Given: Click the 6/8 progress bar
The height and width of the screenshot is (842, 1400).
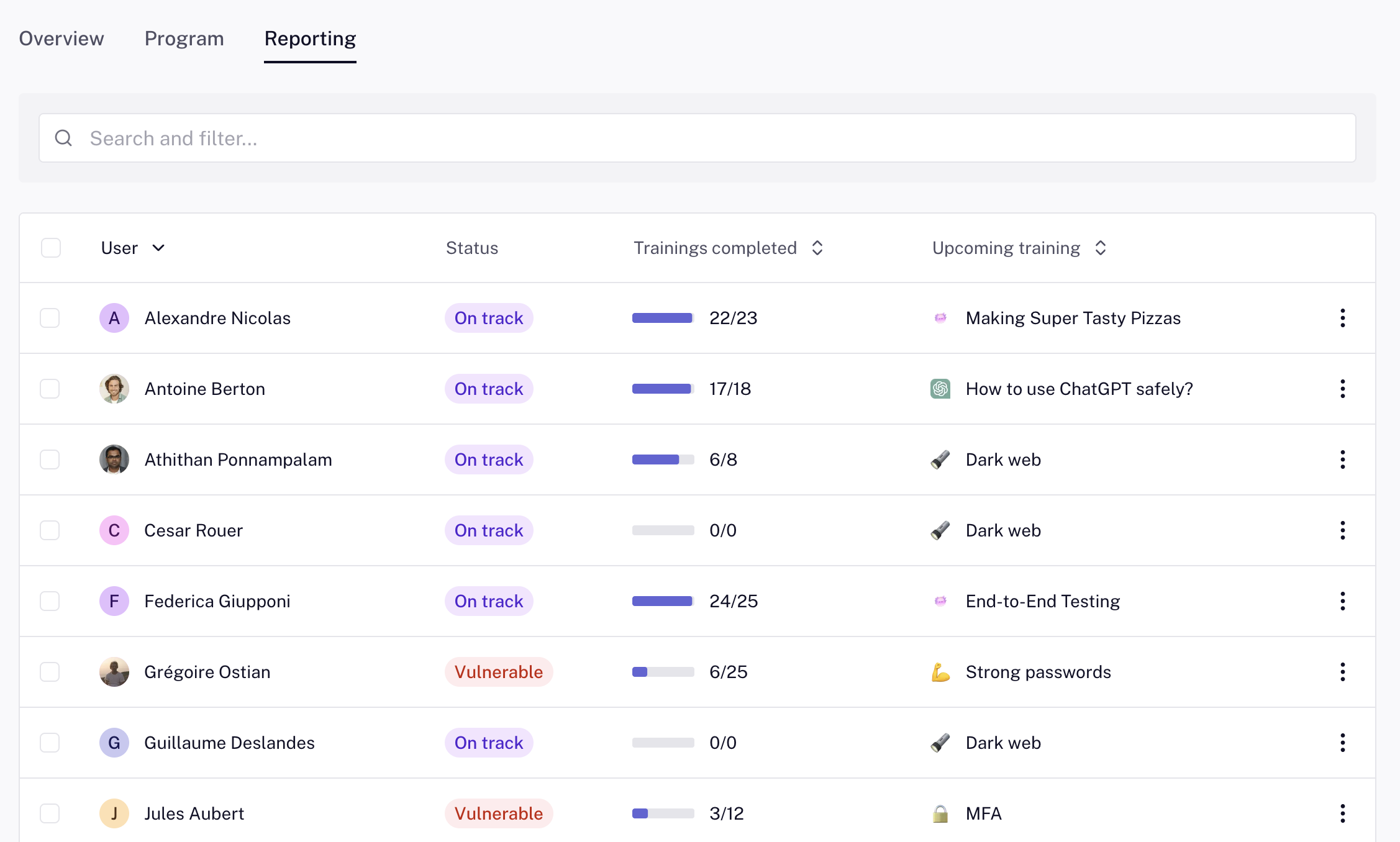Looking at the screenshot, I should tap(663, 459).
